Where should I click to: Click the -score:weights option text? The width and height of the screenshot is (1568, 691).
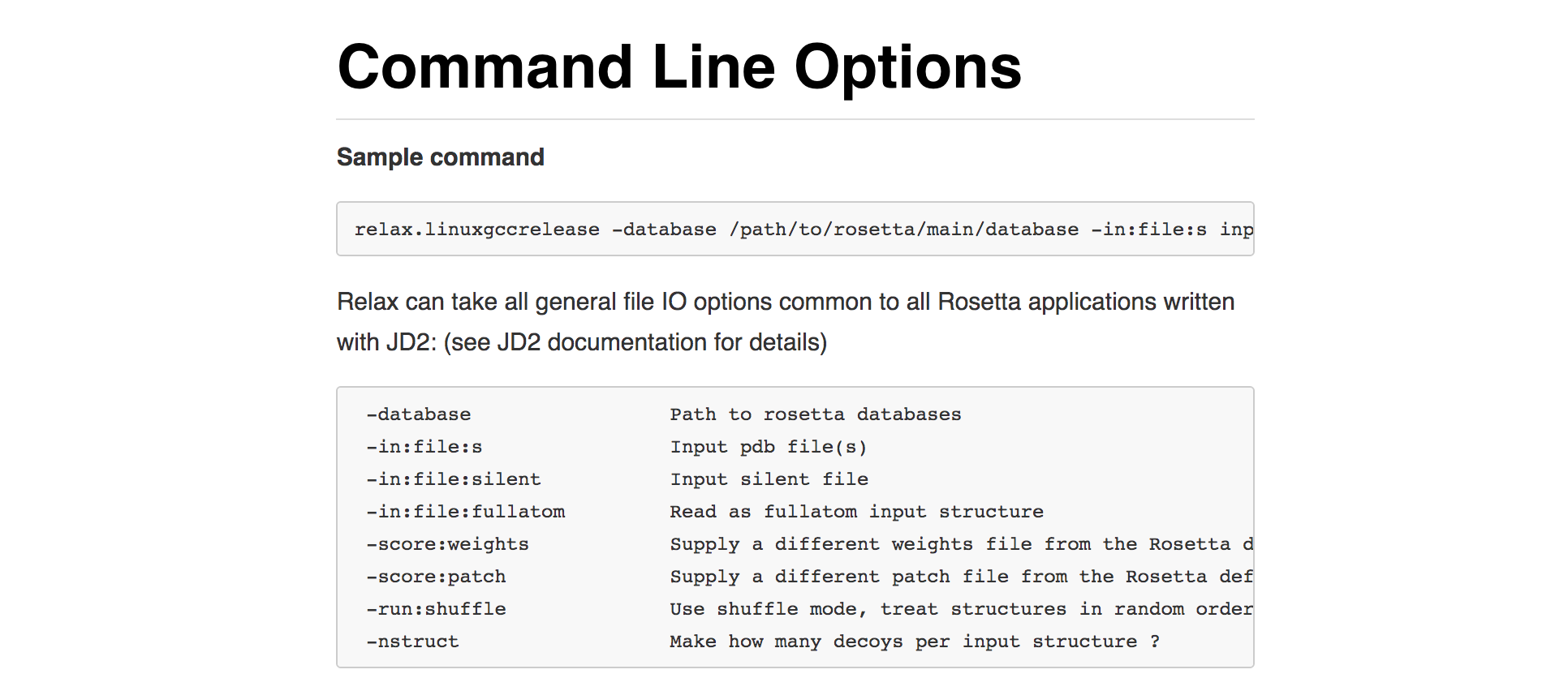pyautogui.click(x=447, y=544)
